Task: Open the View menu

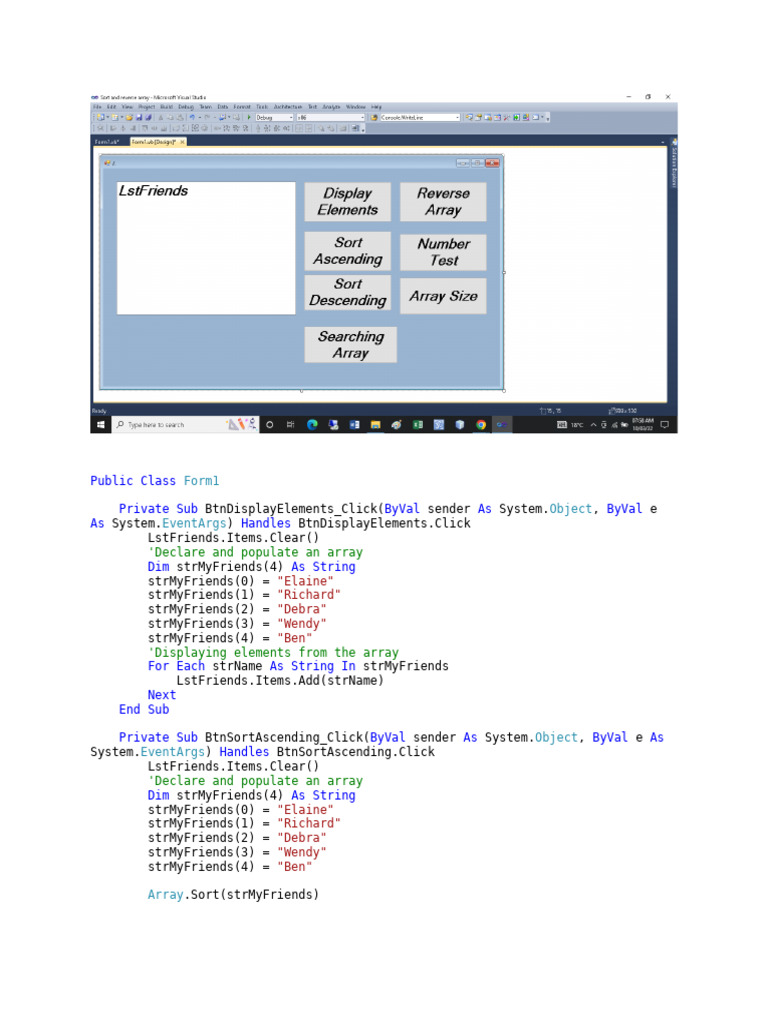Action: [127, 106]
